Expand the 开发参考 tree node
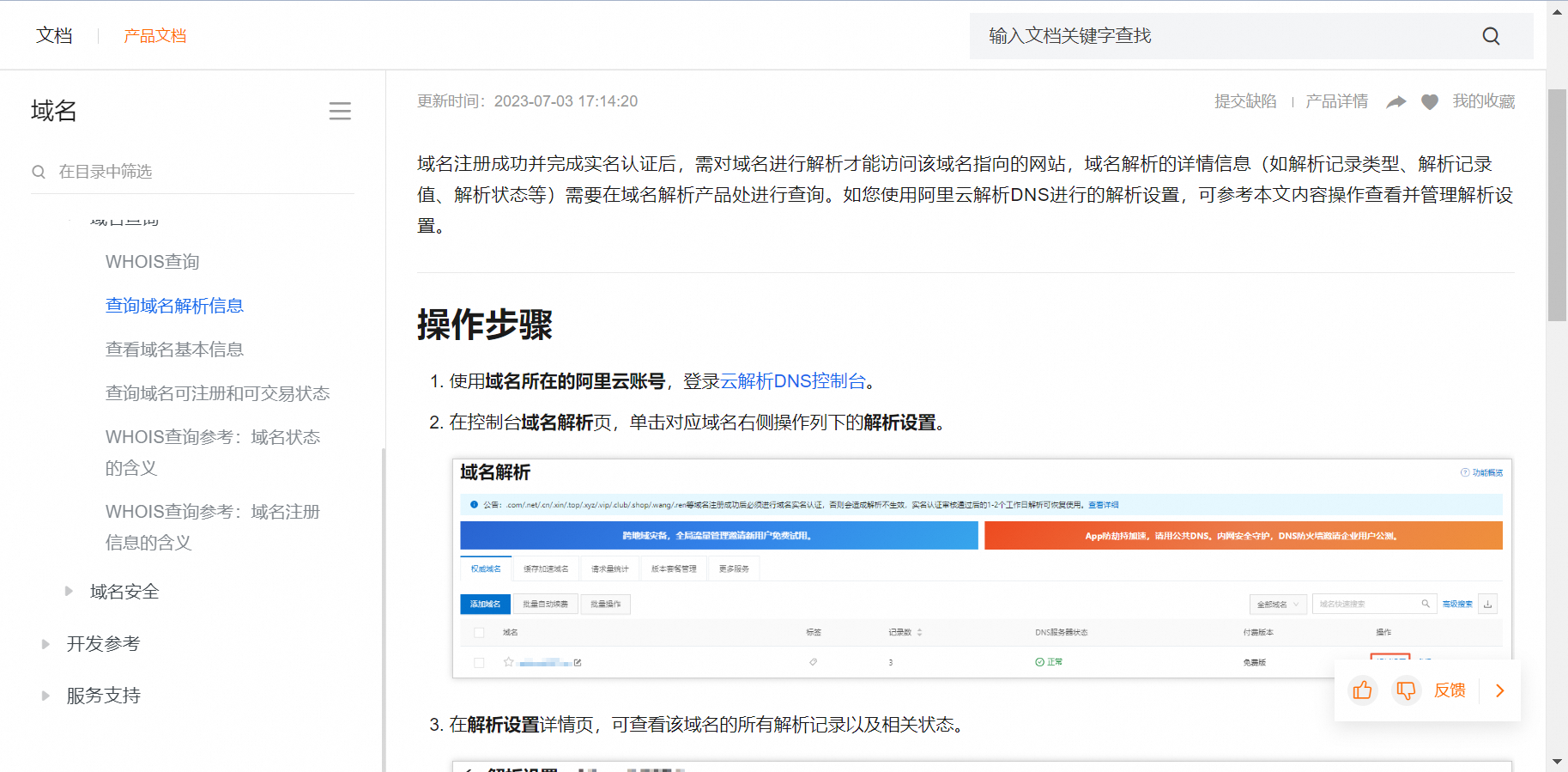Viewport: 1568px width, 772px height. [x=45, y=644]
